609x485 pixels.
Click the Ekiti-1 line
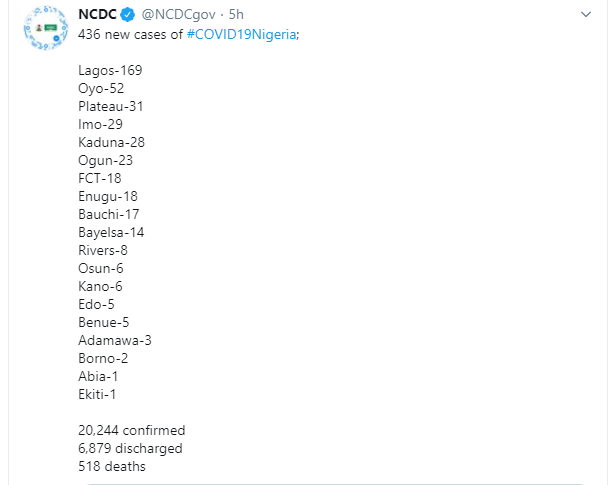99,394
